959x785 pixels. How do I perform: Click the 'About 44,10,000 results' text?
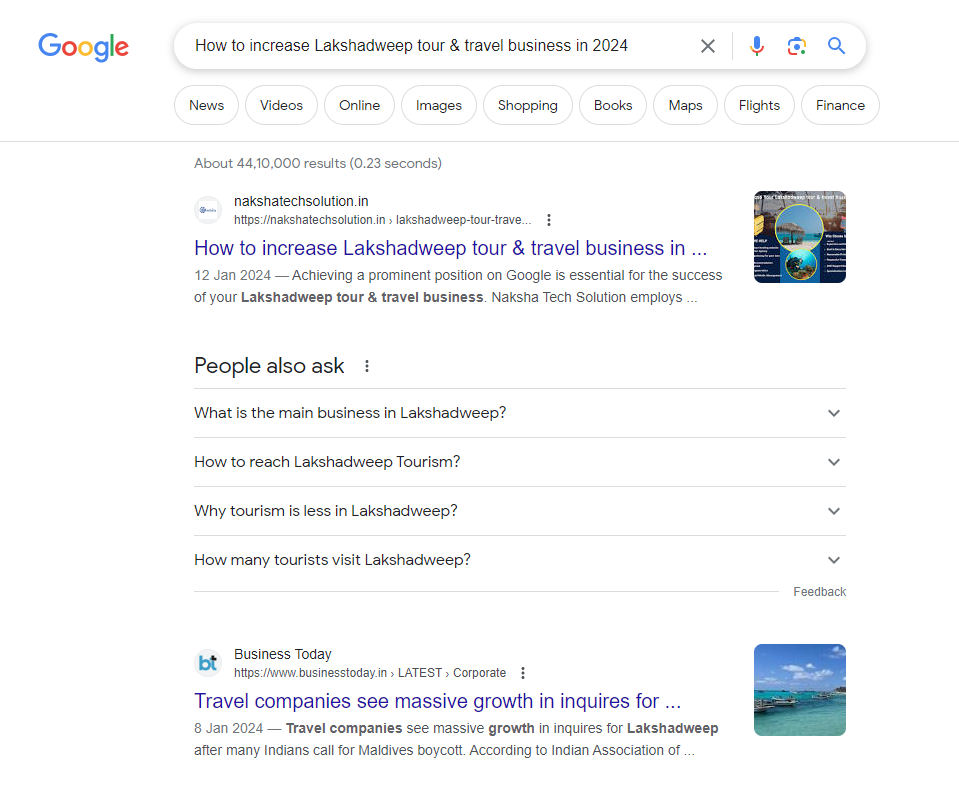point(318,164)
